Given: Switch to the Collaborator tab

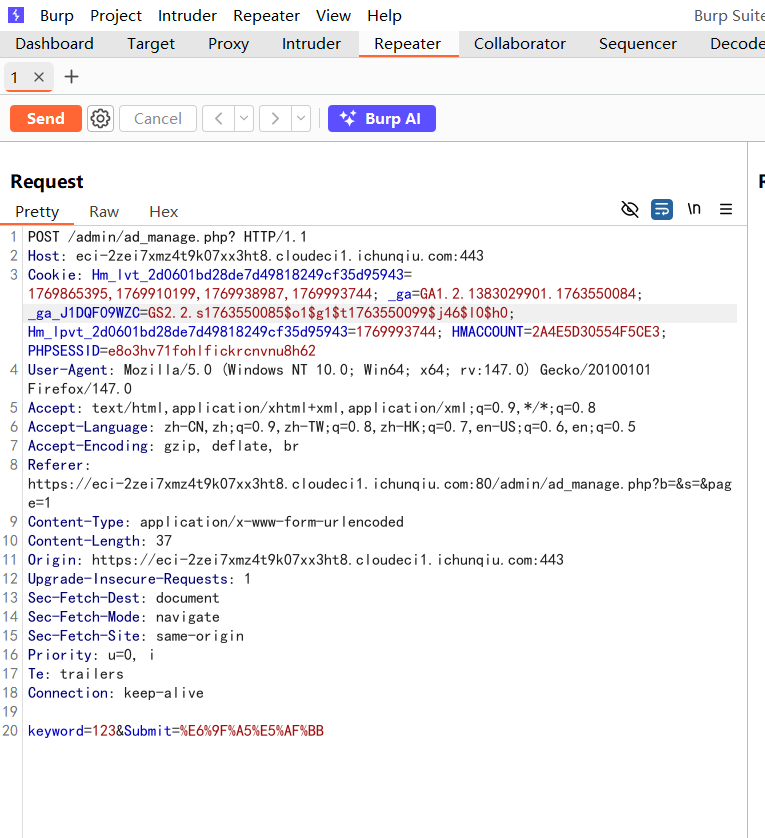Looking at the screenshot, I should [x=520, y=44].
